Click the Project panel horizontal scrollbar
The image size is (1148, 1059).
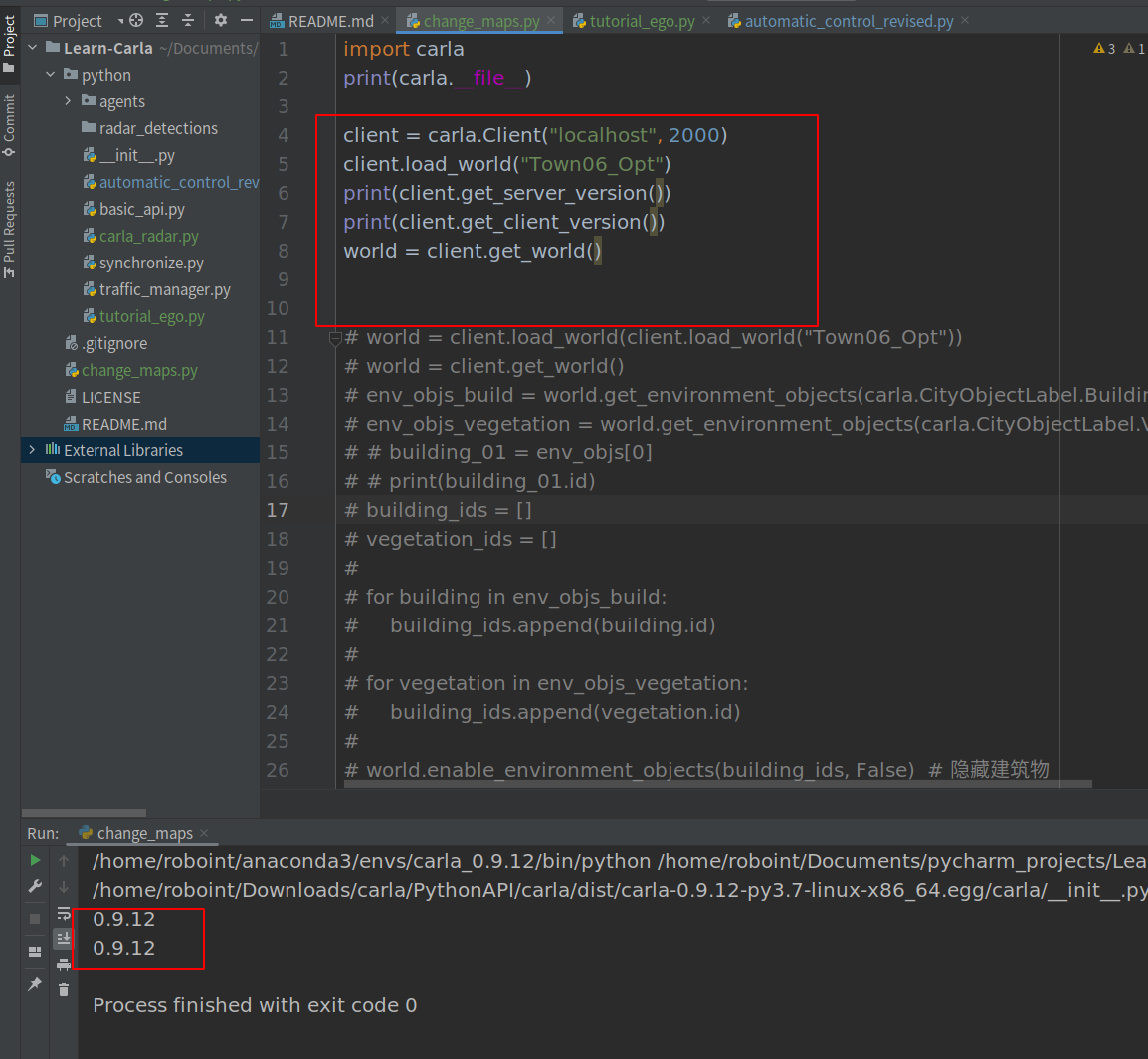point(84,813)
